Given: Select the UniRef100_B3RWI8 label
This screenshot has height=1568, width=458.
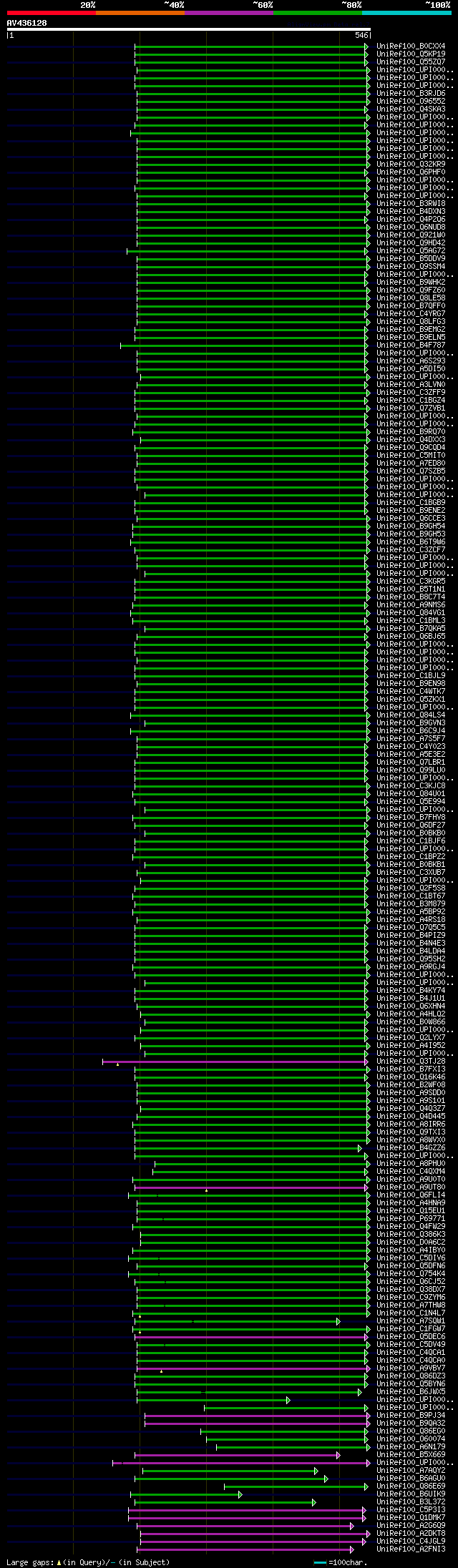Looking at the screenshot, I should tap(411, 204).
